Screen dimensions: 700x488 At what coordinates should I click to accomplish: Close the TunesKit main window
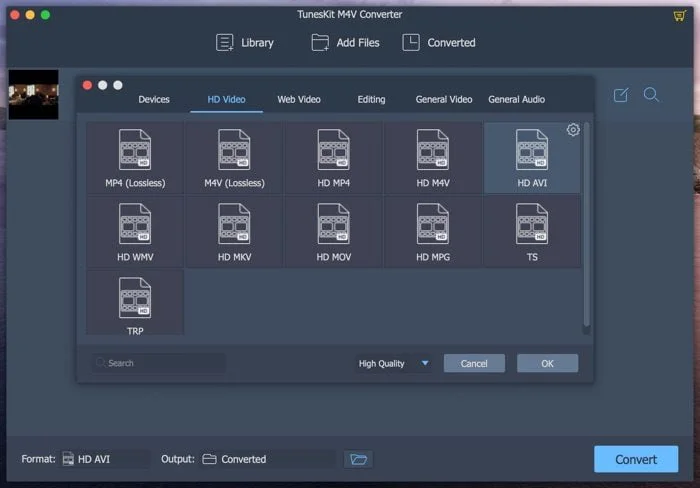coord(15,15)
